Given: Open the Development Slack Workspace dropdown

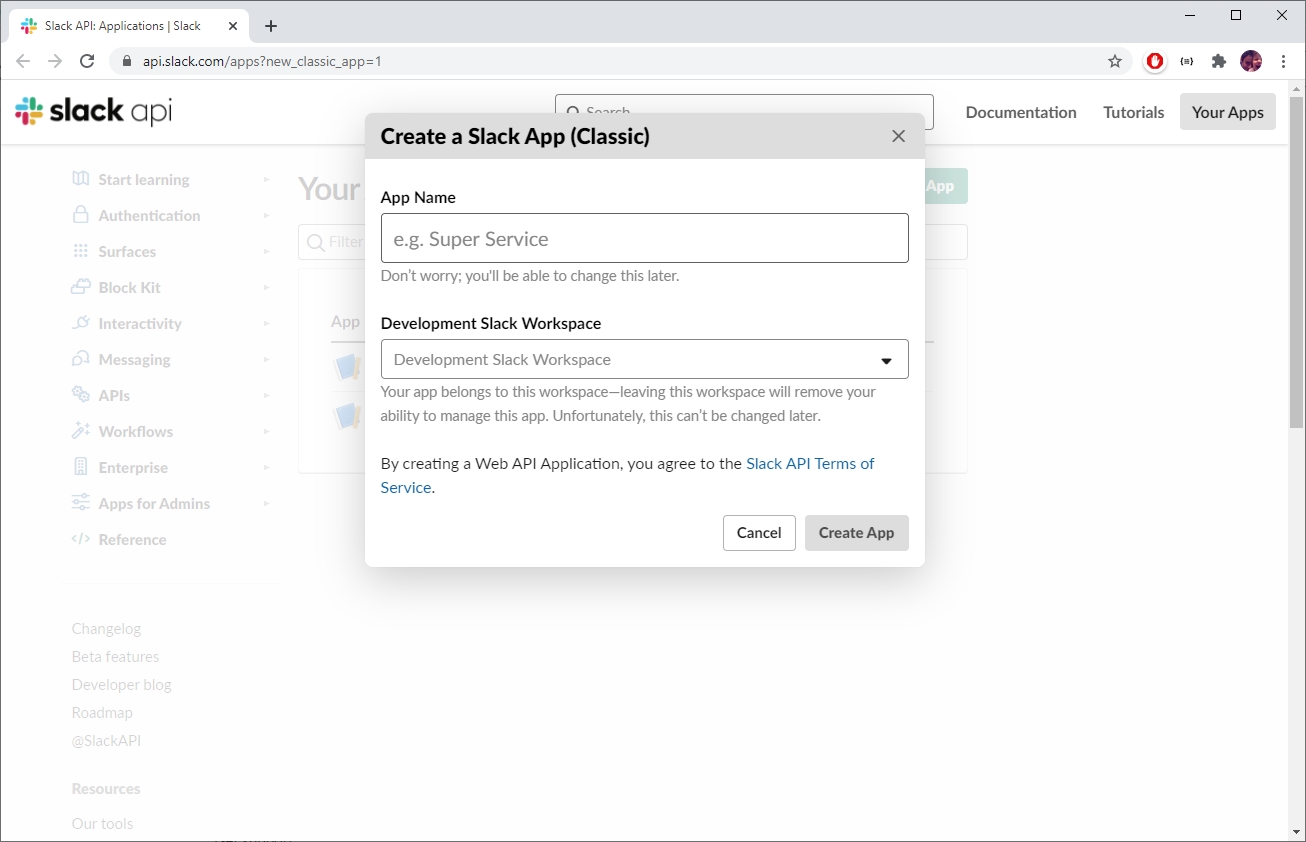Looking at the screenshot, I should tap(644, 359).
